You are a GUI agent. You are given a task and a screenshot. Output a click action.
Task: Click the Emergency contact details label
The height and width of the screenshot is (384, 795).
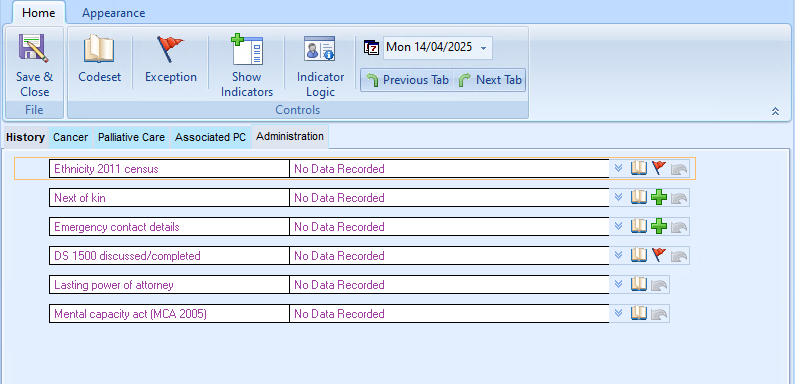tap(169, 227)
